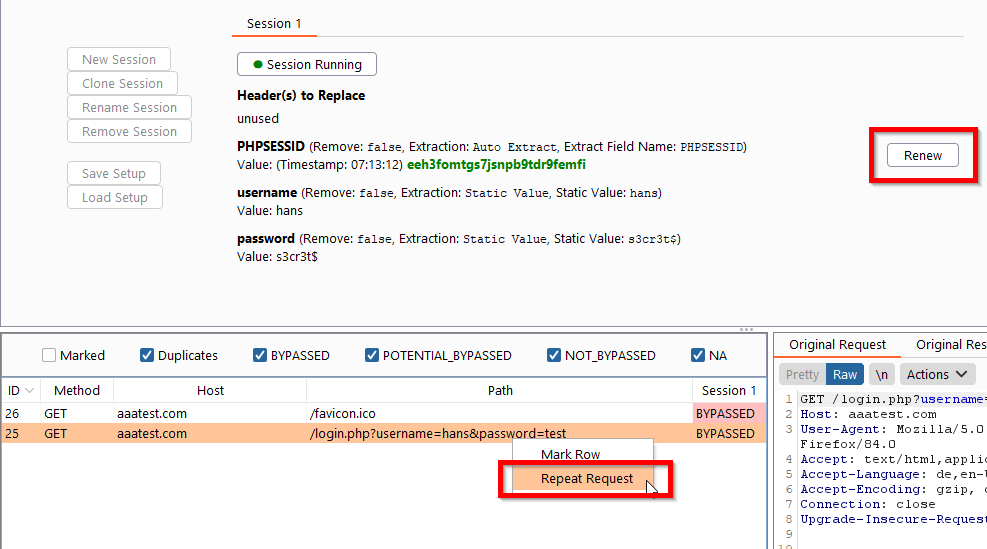Screen dimensions: 987x549
Task: Click the Load Setup button
Action: [x=115, y=197]
